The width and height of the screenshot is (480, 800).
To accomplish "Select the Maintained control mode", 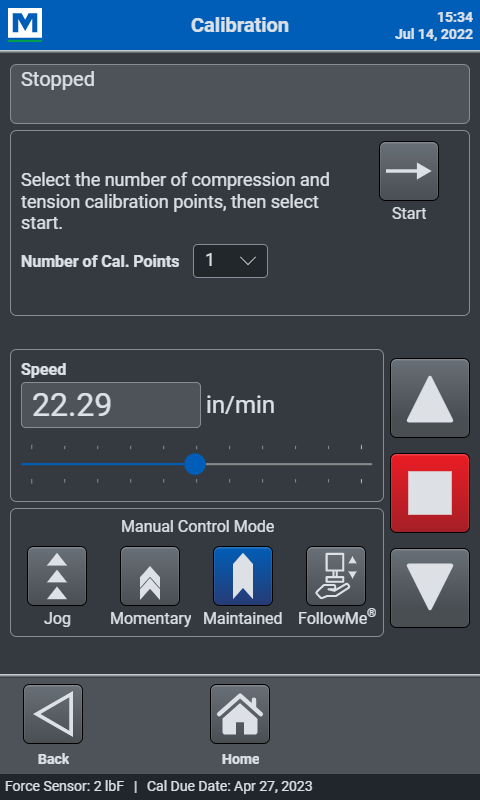I will [243, 576].
